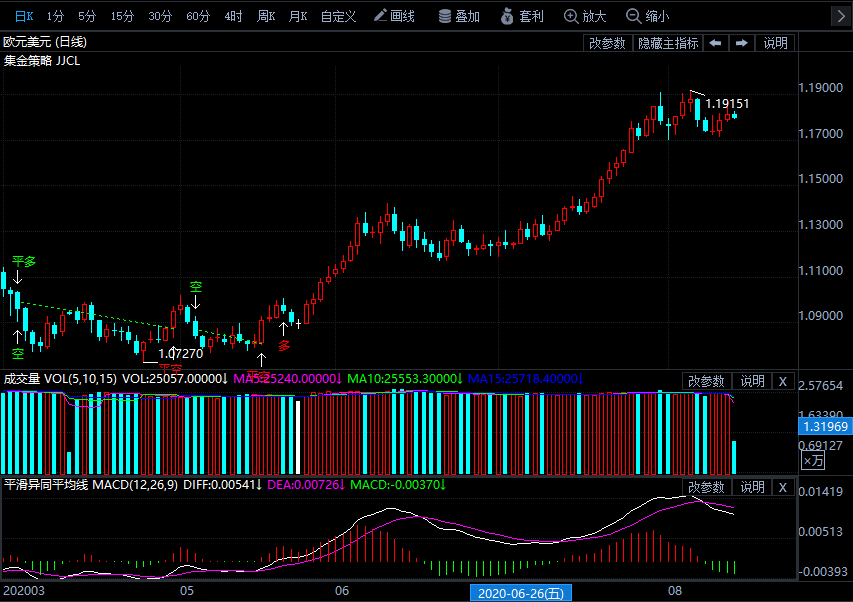Open the 自定义 custom period option
Viewport: 853px width, 602px height.
point(340,16)
